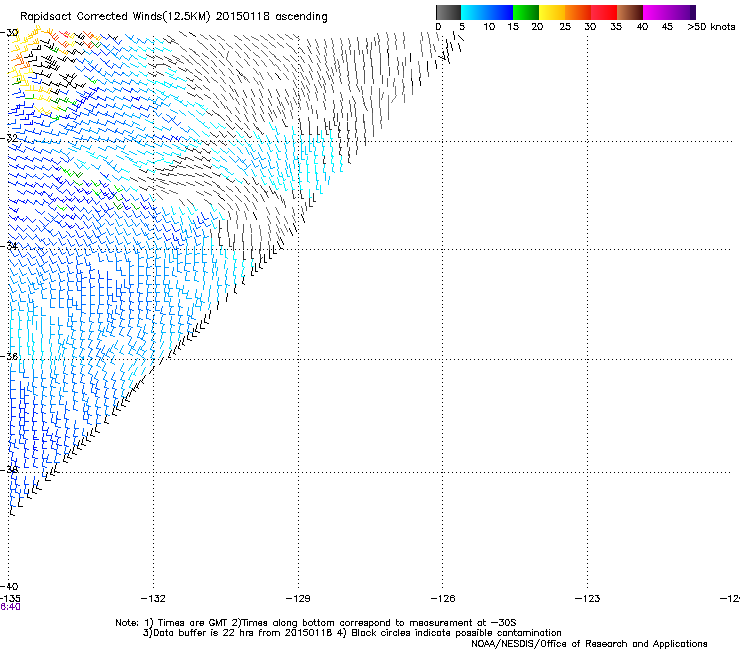Screen dimensions: 740x650
Task: Click the gray 0-5 knots legend color
Action: click(x=448, y=12)
